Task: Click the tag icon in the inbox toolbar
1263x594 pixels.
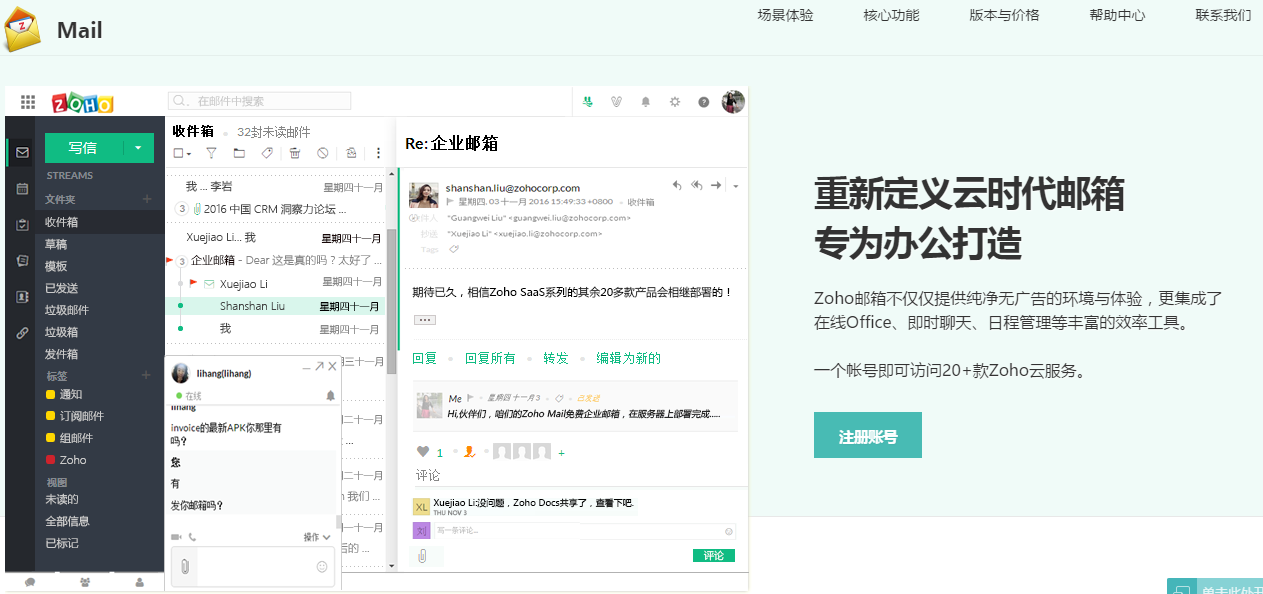Action: 267,153
